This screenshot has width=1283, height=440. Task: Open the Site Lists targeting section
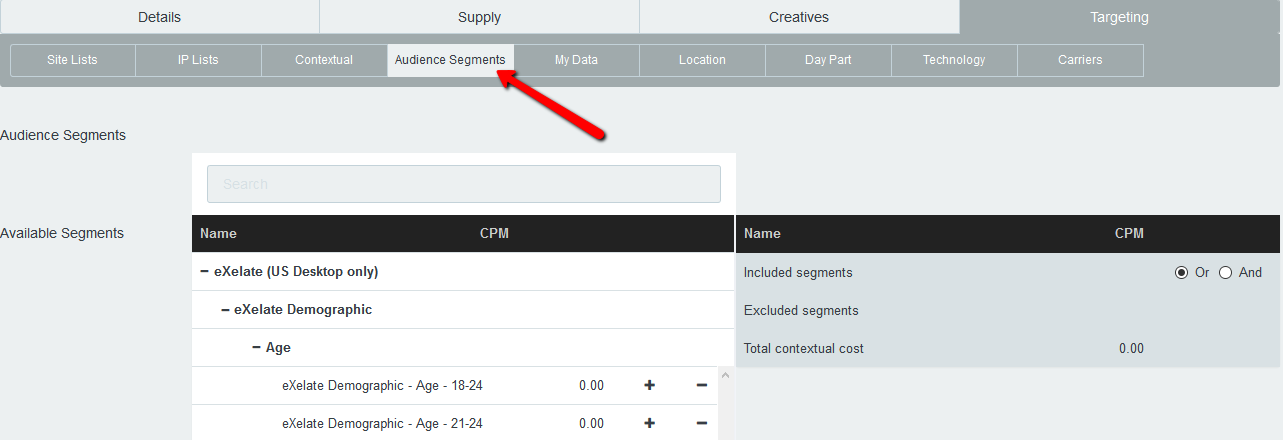pyautogui.click(x=72, y=60)
